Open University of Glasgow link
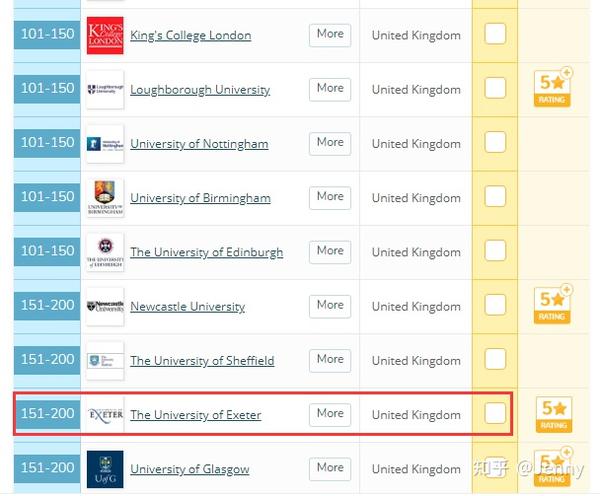The height and width of the screenshot is (496, 600). (x=190, y=469)
